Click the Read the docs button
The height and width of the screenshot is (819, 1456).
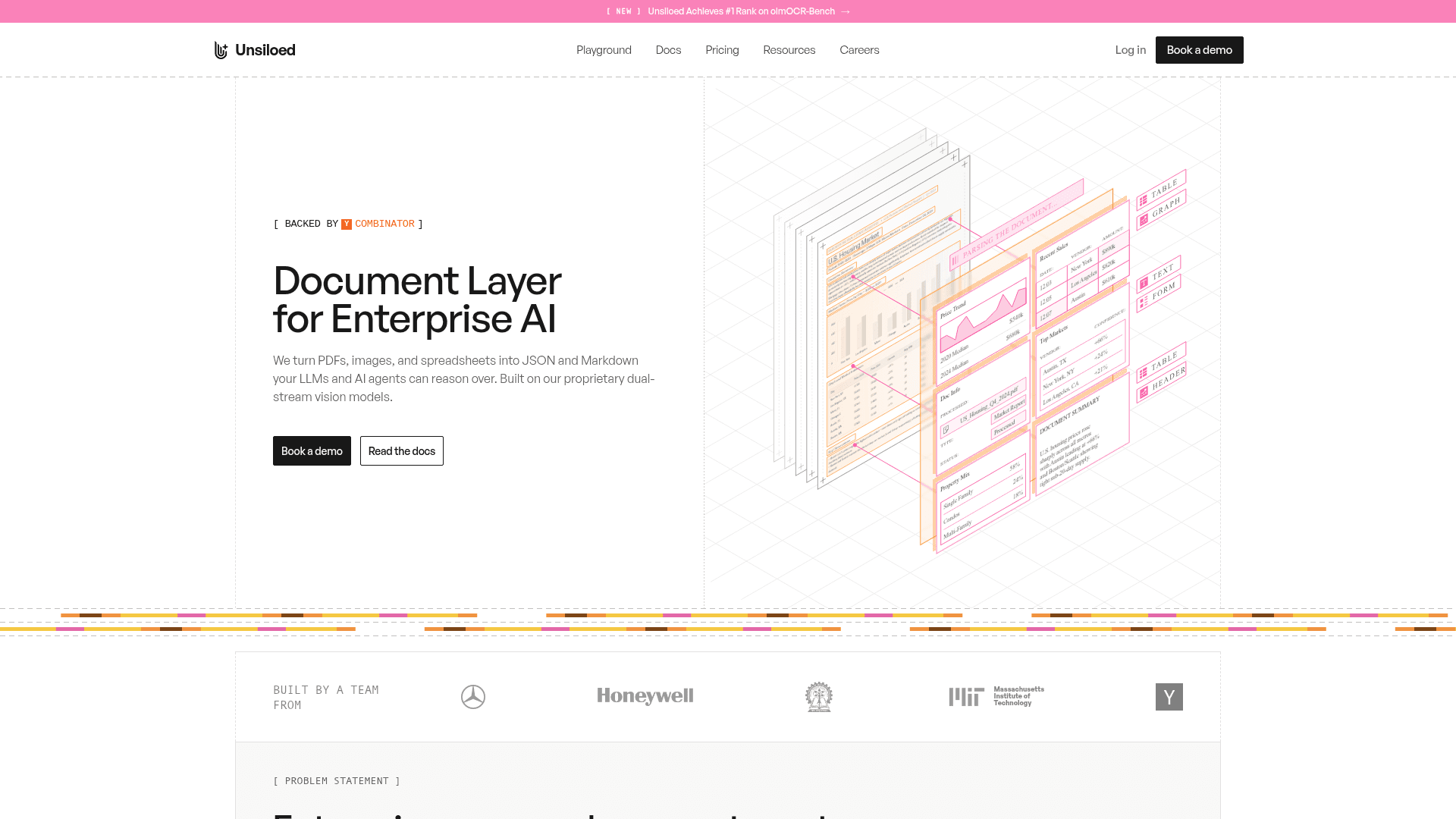coord(402,451)
